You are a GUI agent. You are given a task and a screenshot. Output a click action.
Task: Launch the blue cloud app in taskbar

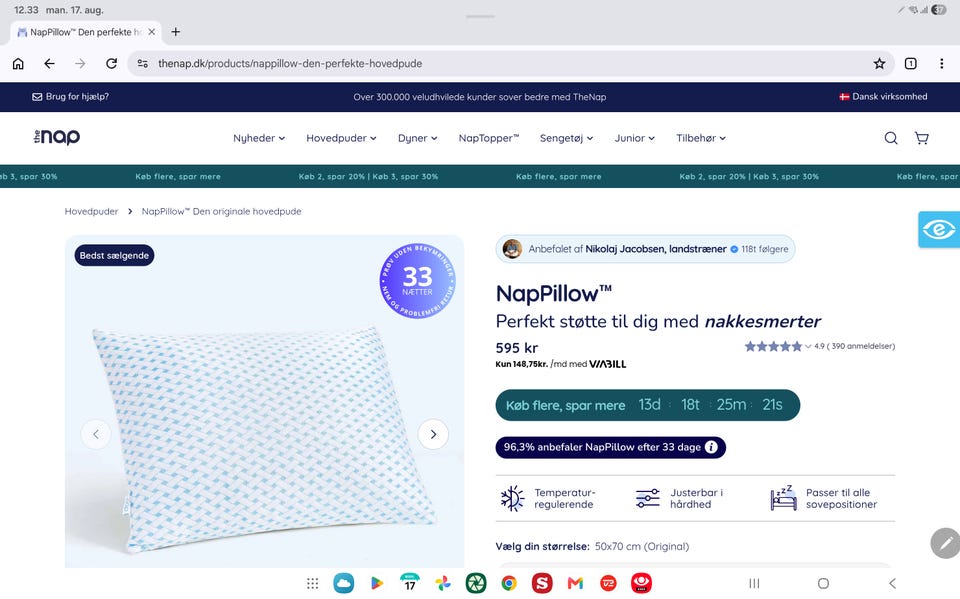343,583
